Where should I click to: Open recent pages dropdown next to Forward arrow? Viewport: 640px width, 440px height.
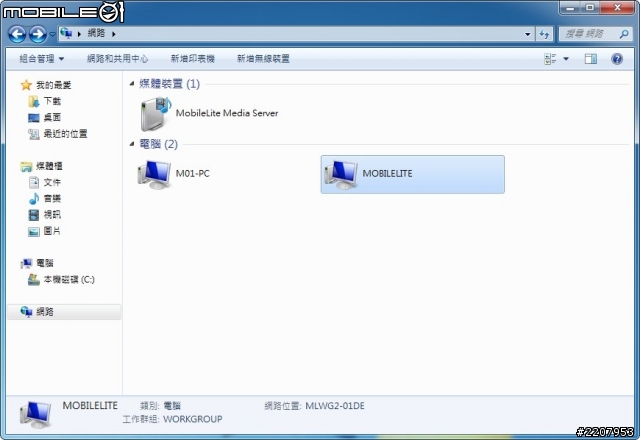coord(52,34)
